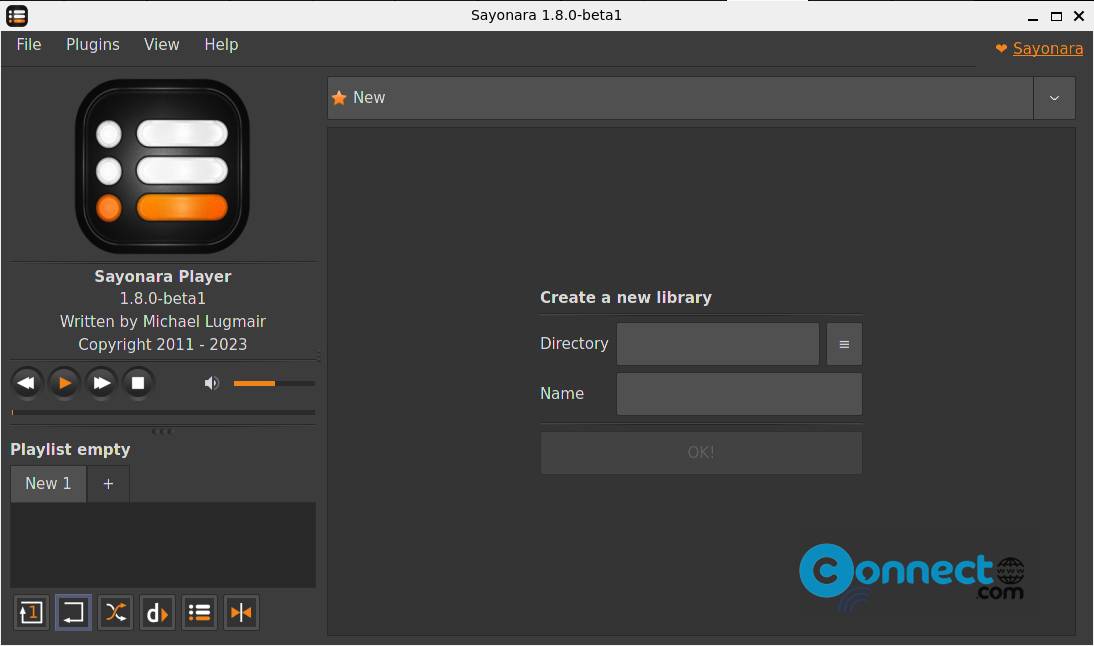Select the New 1 playlist tab
1094x646 pixels.
48,483
